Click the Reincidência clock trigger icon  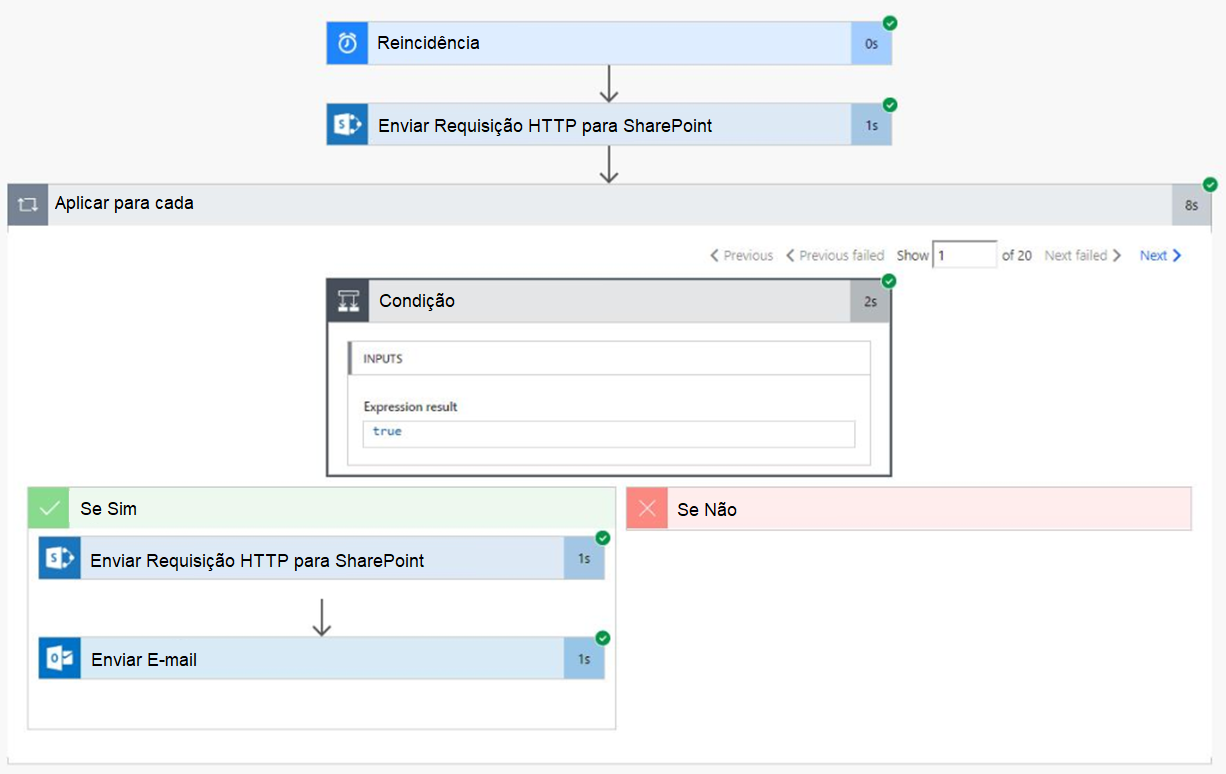[x=347, y=43]
